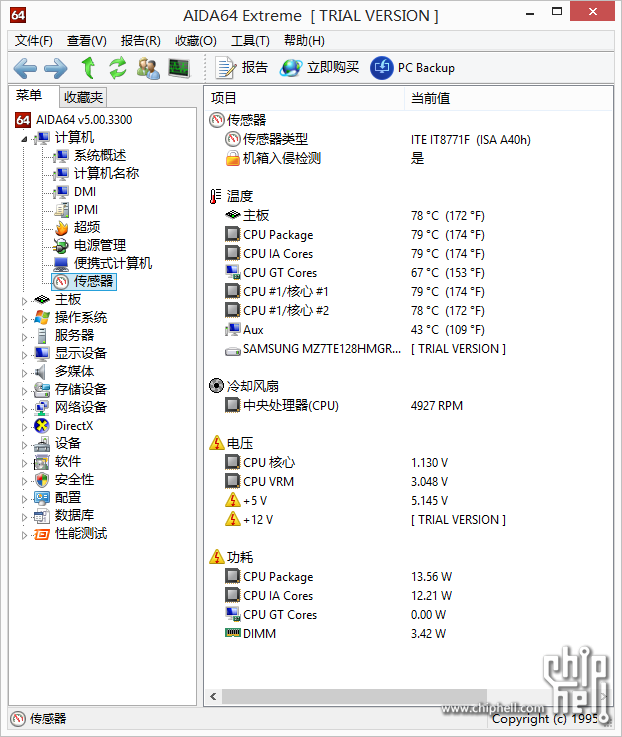Expand the 网络设备 tree node
Viewport: 622px width, 737px height.
point(24,409)
